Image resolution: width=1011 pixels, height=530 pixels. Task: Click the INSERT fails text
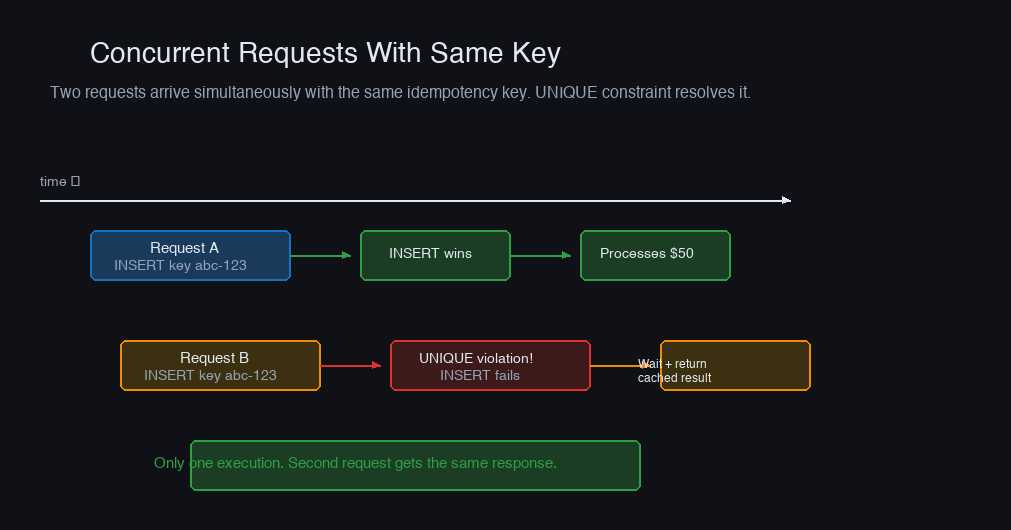(480, 375)
